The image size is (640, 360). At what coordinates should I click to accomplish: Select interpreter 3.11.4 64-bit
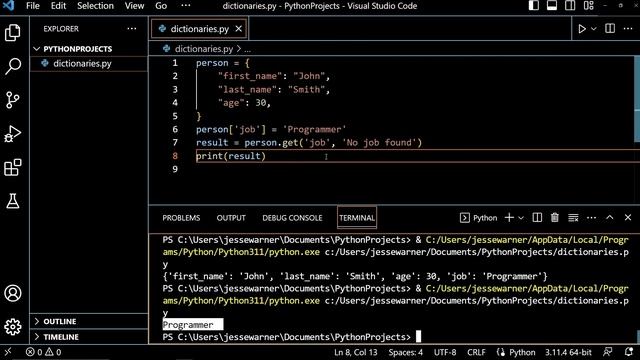(568, 352)
